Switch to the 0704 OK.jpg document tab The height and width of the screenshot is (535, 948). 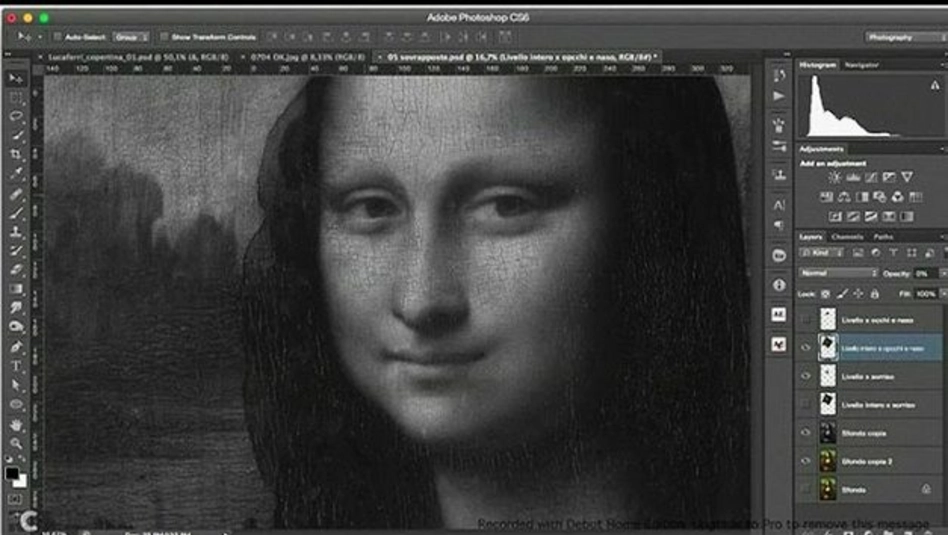click(x=308, y=57)
